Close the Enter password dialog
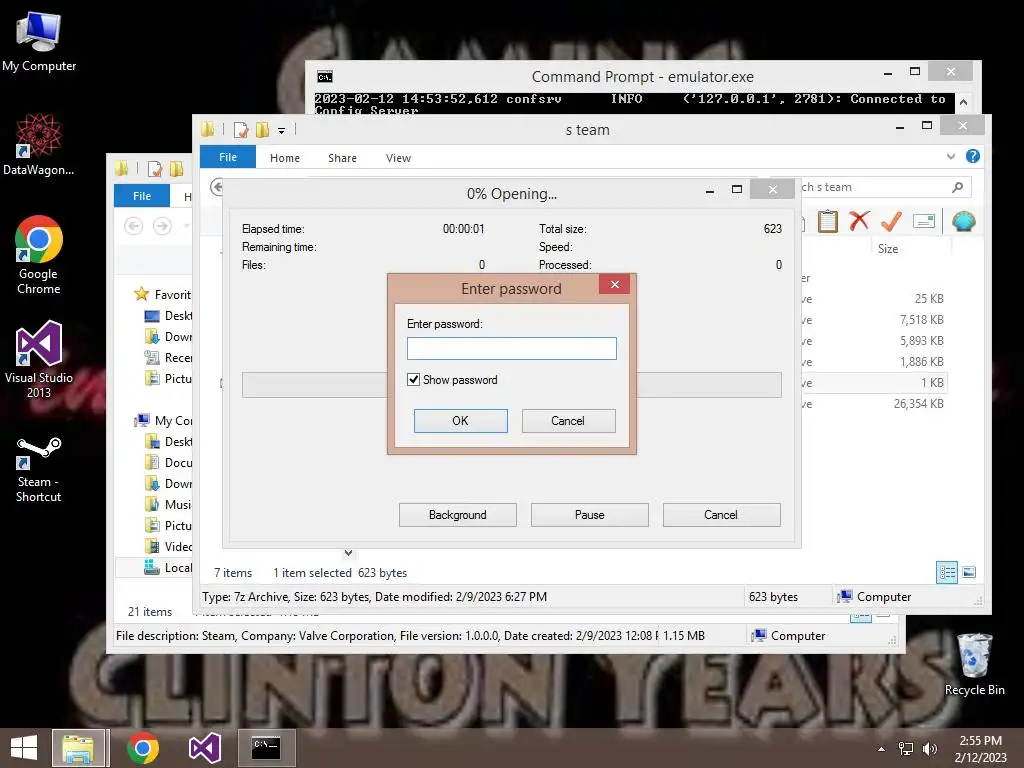Viewport: 1024px width, 768px height. [x=615, y=284]
